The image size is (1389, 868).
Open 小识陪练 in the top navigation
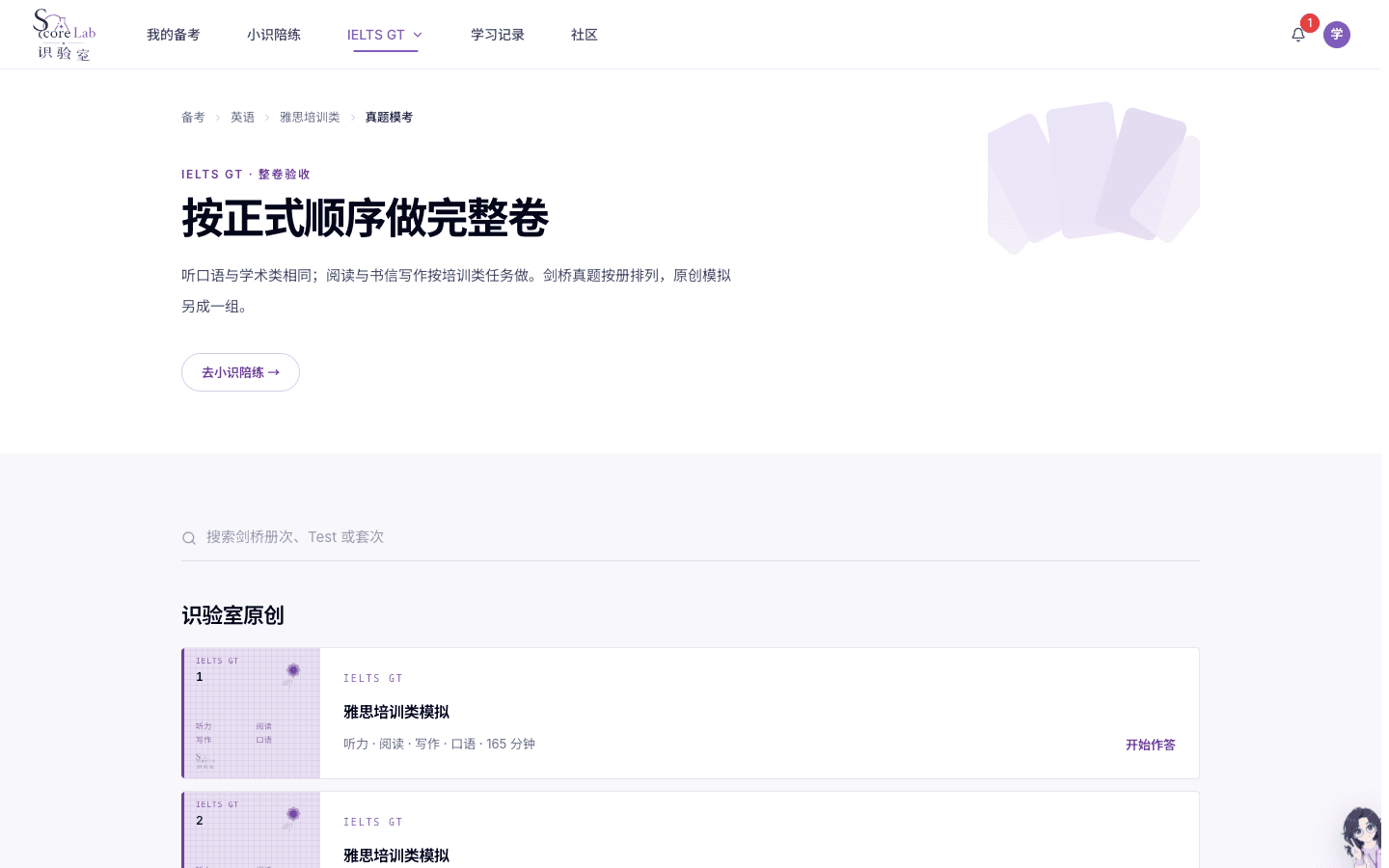click(274, 35)
